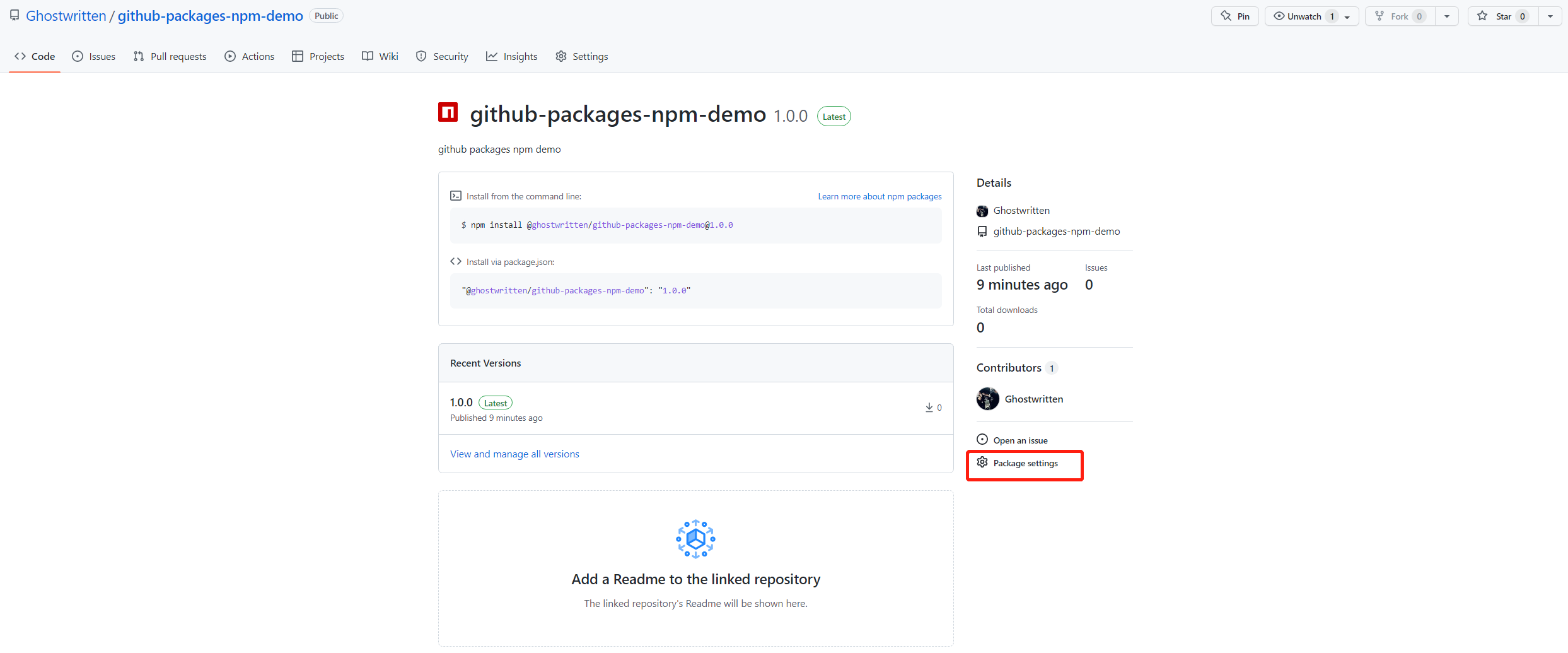Open the github-packages-npm-demo repository link in Details
This screenshot has height=653, width=1568.
pyautogui.click(x=1057, y=232)
